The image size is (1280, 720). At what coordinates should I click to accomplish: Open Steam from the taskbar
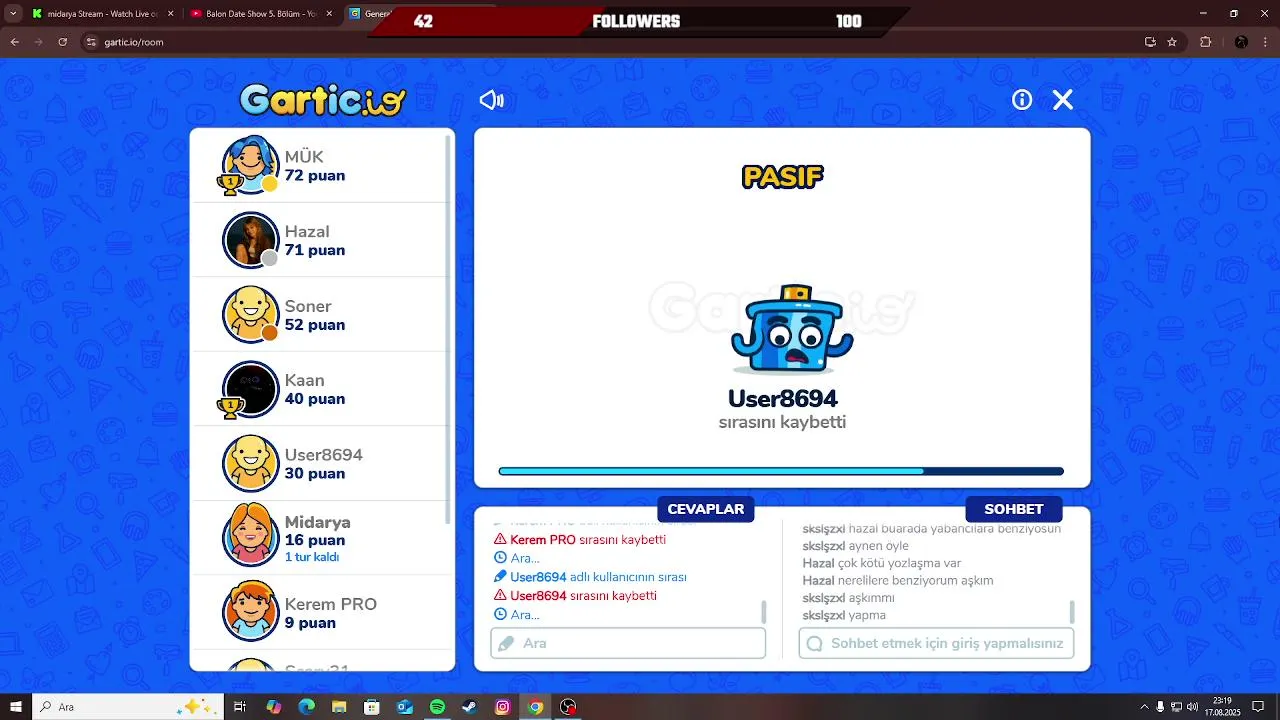[470, 707]
